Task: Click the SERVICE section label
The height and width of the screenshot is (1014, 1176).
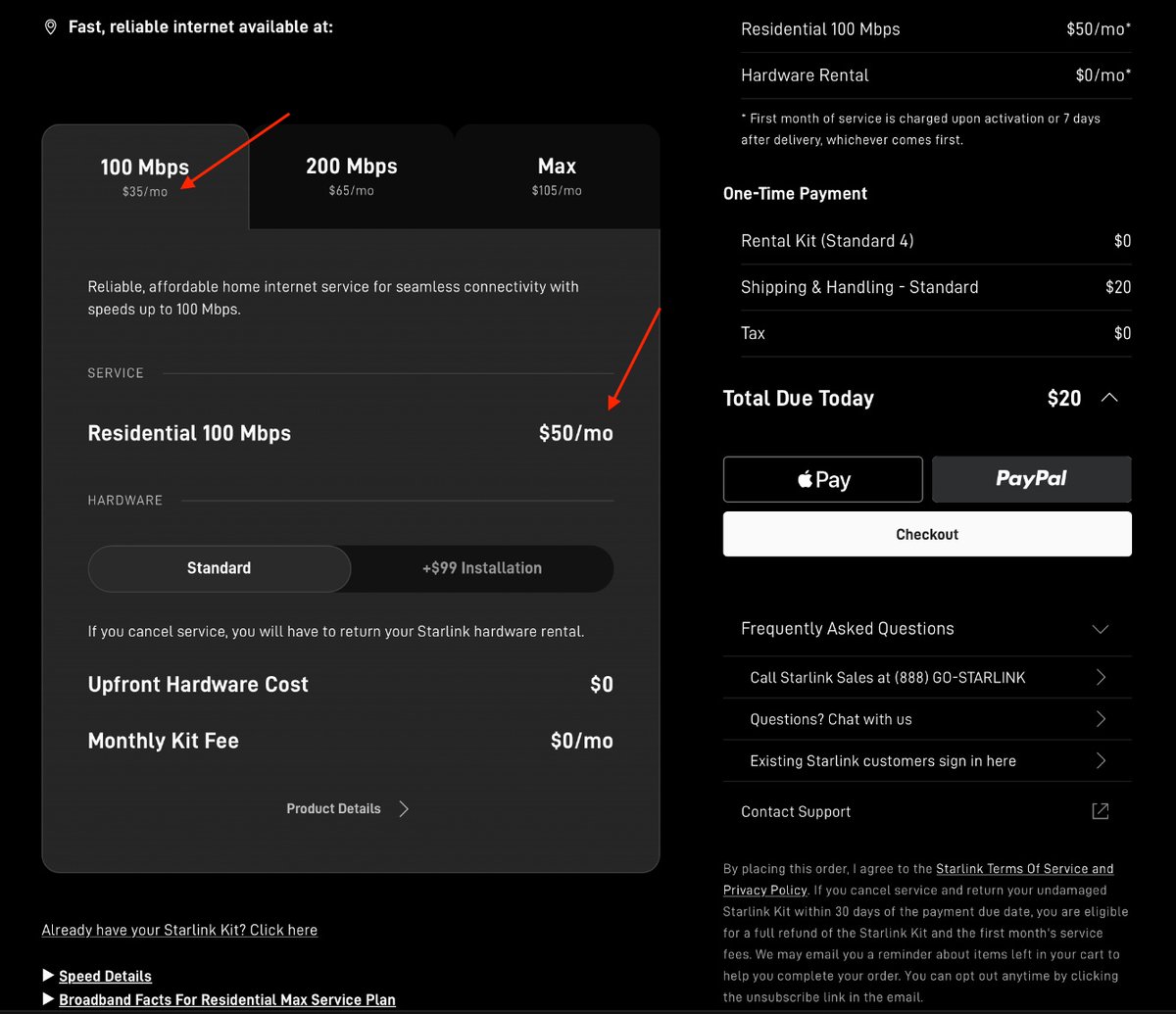Action: 116,373
